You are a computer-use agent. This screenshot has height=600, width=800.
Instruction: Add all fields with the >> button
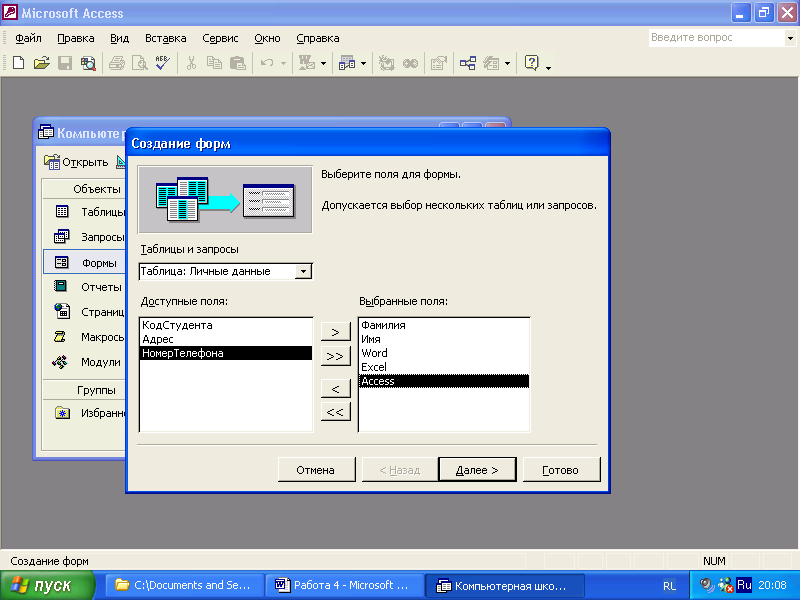tap(335, 356)
